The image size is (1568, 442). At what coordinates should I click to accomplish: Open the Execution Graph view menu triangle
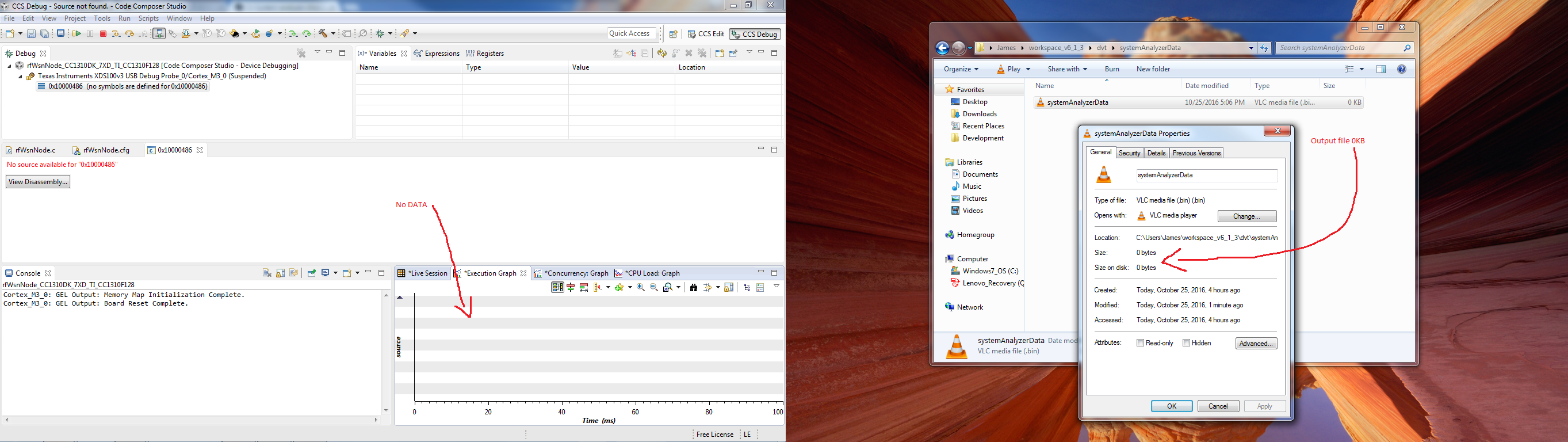(777, 285)
